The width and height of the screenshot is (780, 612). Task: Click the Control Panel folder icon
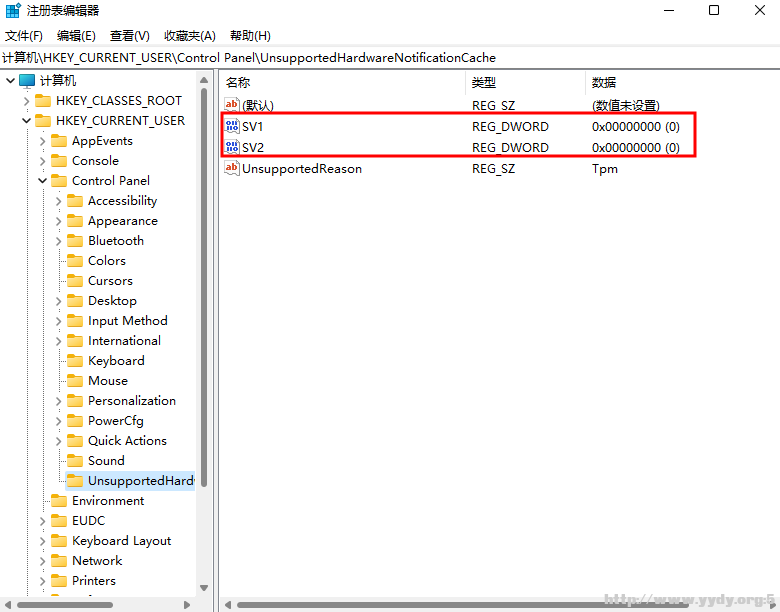[59, 181]
